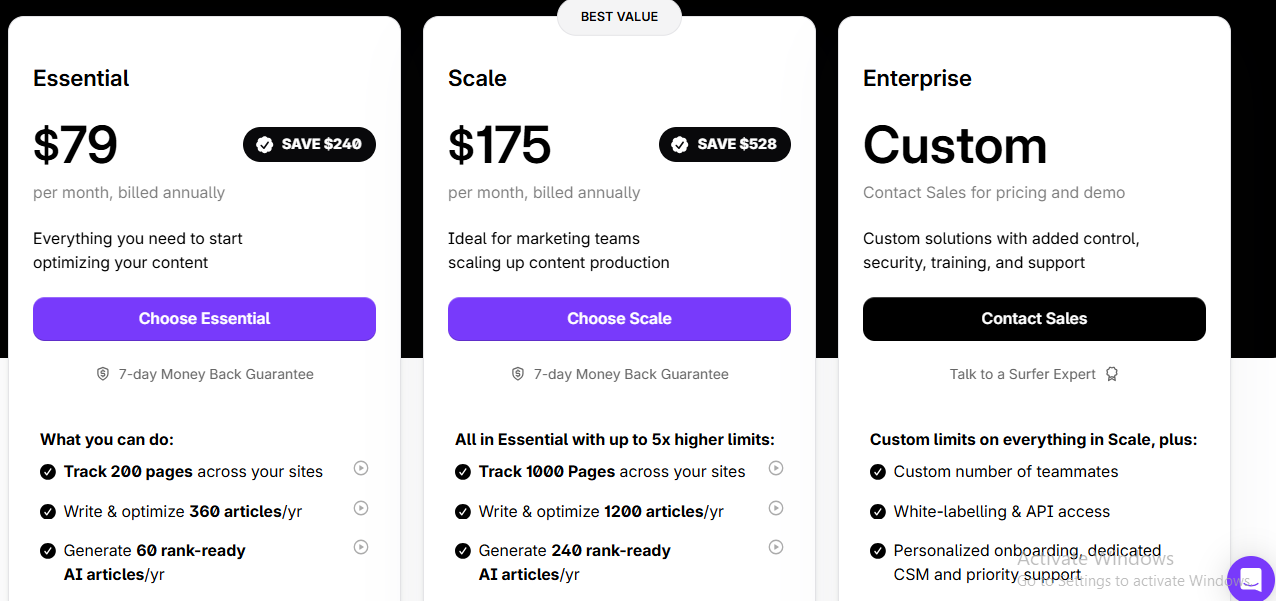Play video for 60 rank-ready AI articles
Screen dimensions: 1276x601
point(361,547)
